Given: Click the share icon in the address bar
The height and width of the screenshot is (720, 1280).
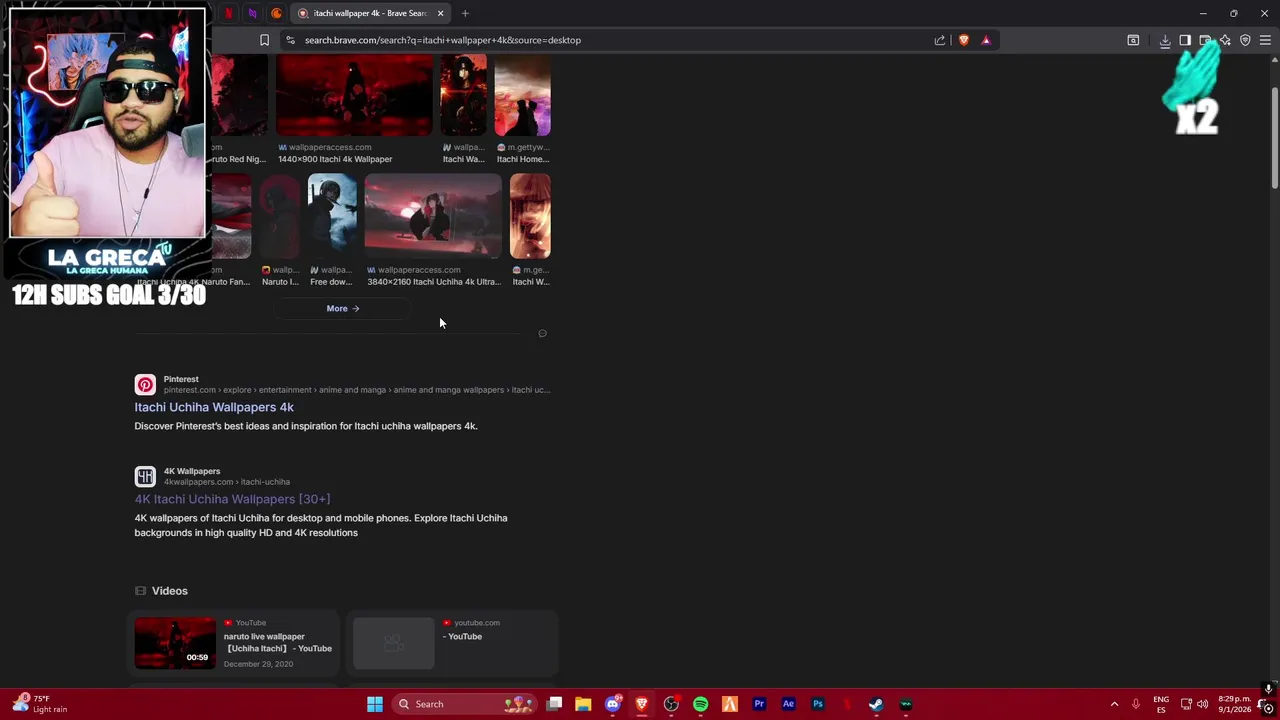Looking at the screenshot, I should coord(940,40).
